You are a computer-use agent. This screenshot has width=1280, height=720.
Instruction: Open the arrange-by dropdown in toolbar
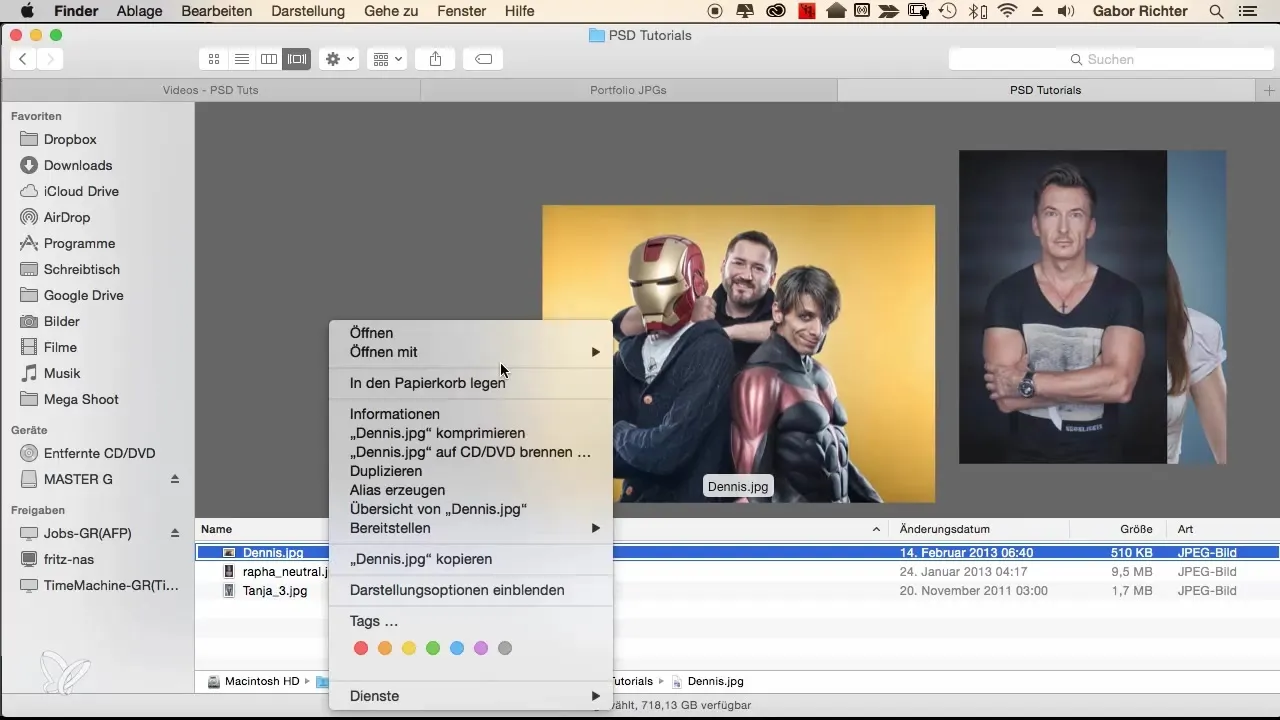pyautogui.click(x=387, y=59)
